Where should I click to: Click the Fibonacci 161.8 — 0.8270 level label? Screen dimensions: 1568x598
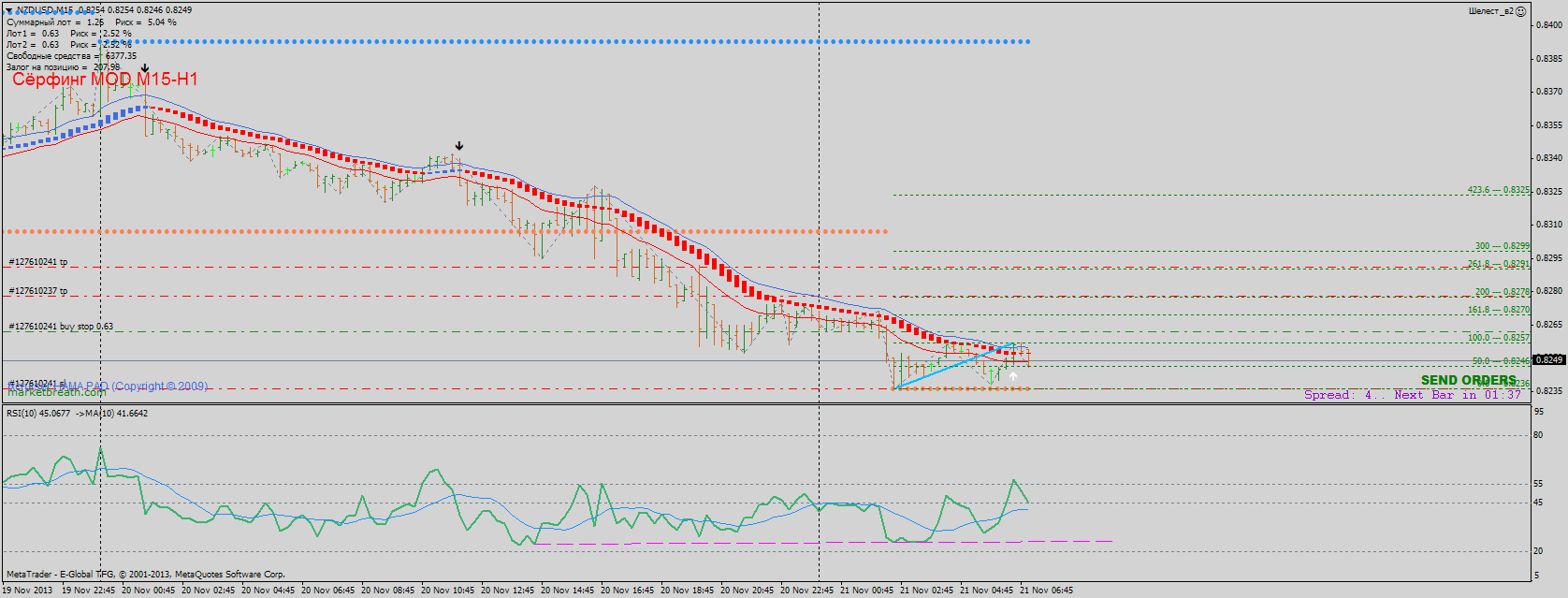pyautogui.click(x=1499, y=310)
